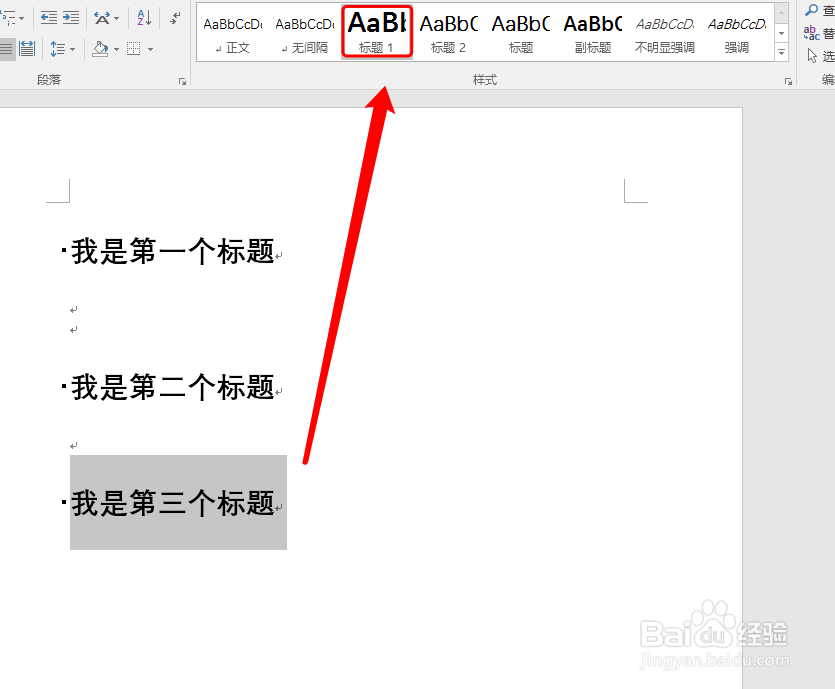Click the Select cursor icon
Image resolution: width=835 pixels, height=689 pixels.
(x=812, y=55)
